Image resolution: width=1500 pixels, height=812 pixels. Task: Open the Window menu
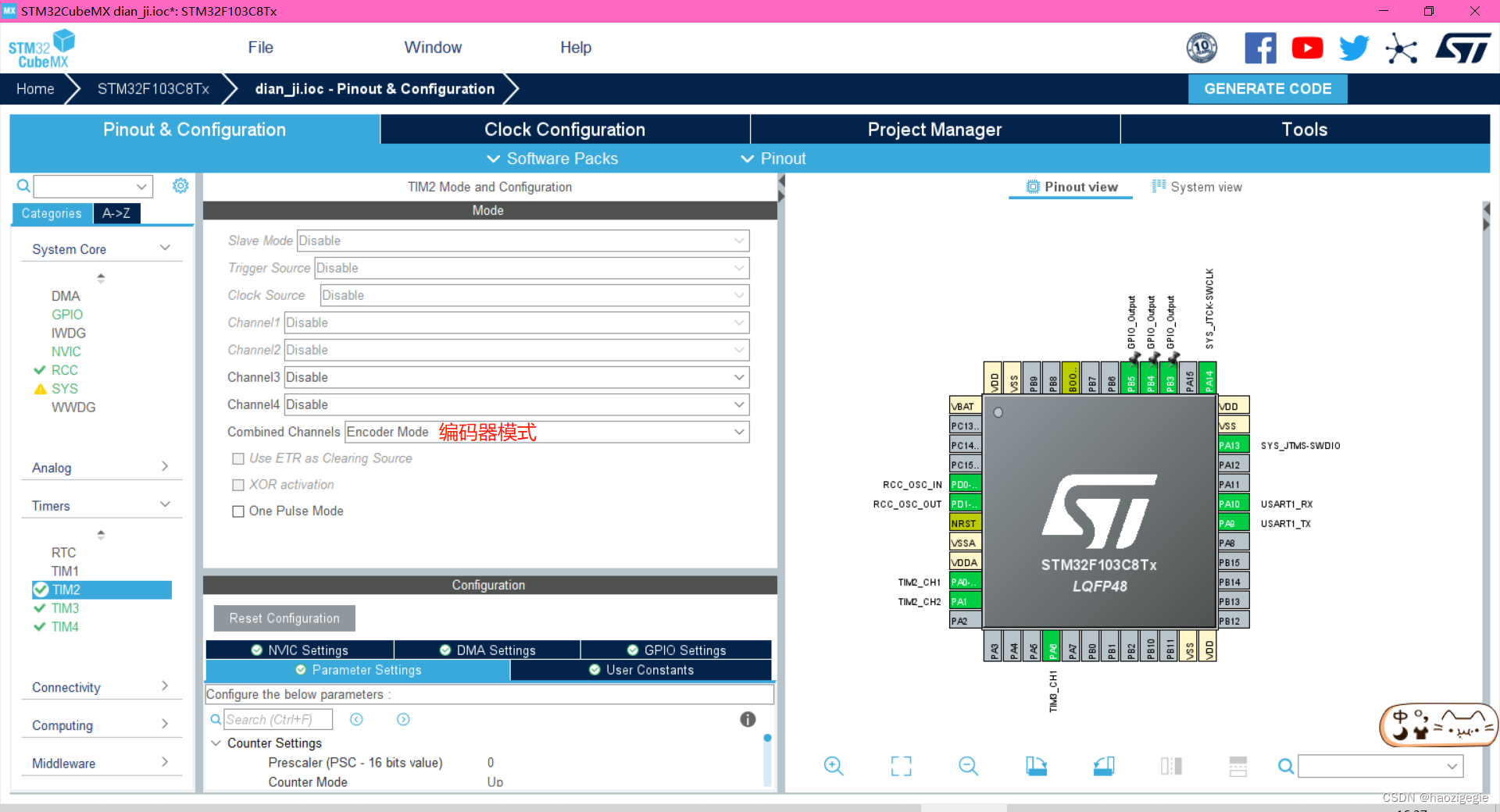(433, 48)
